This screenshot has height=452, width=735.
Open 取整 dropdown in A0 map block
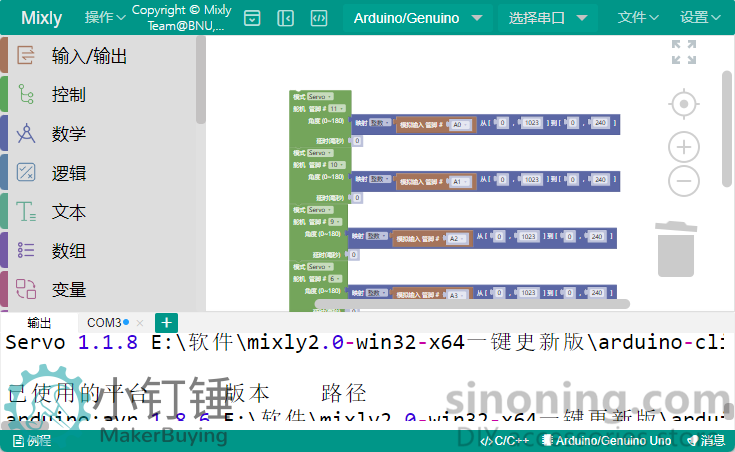pyautogui.click(x=381, y=123)
